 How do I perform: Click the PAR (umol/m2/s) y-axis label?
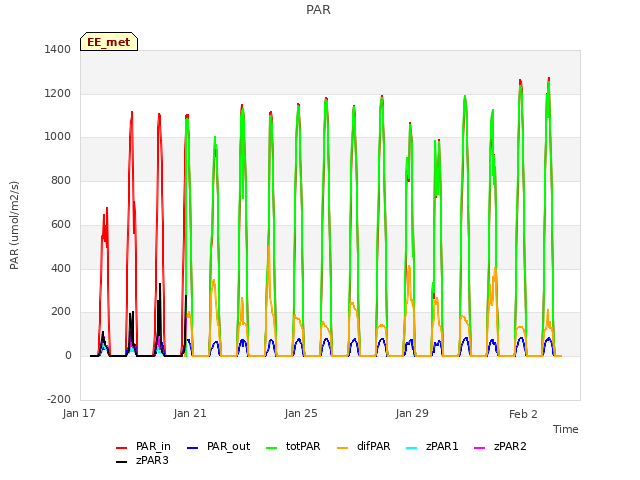tap(14, 225)
